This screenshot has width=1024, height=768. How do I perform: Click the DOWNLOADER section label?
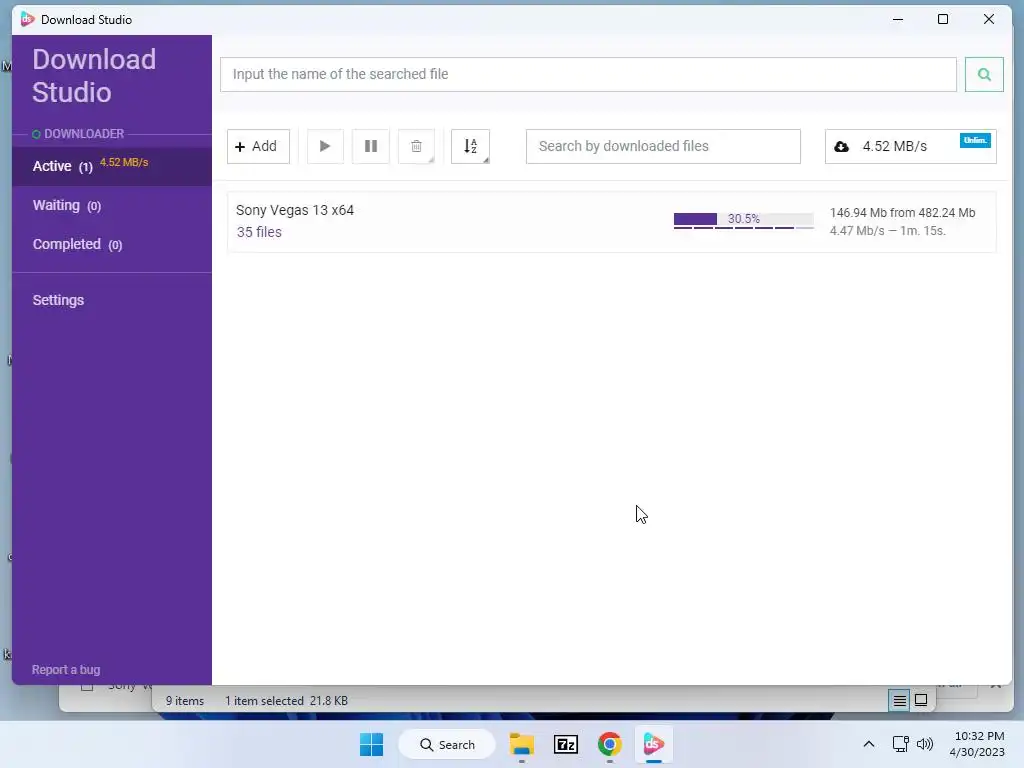(84, 134)
